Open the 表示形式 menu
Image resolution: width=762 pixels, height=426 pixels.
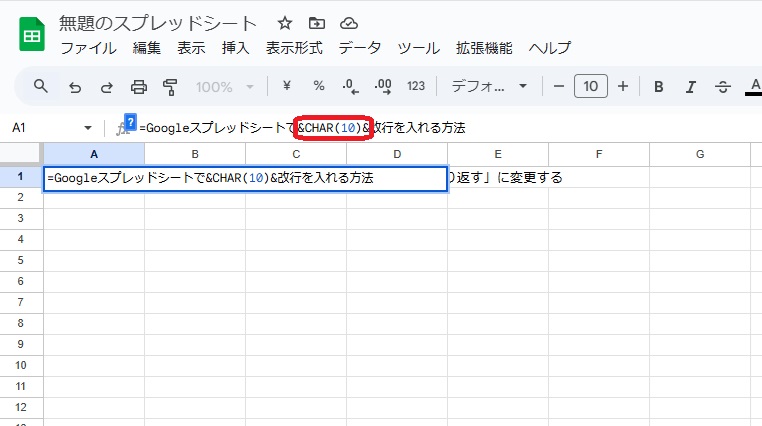294,48
